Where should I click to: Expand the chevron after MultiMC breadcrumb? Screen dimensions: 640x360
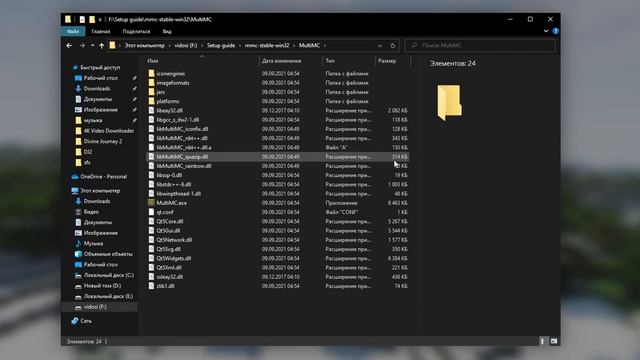pos(325,45)
